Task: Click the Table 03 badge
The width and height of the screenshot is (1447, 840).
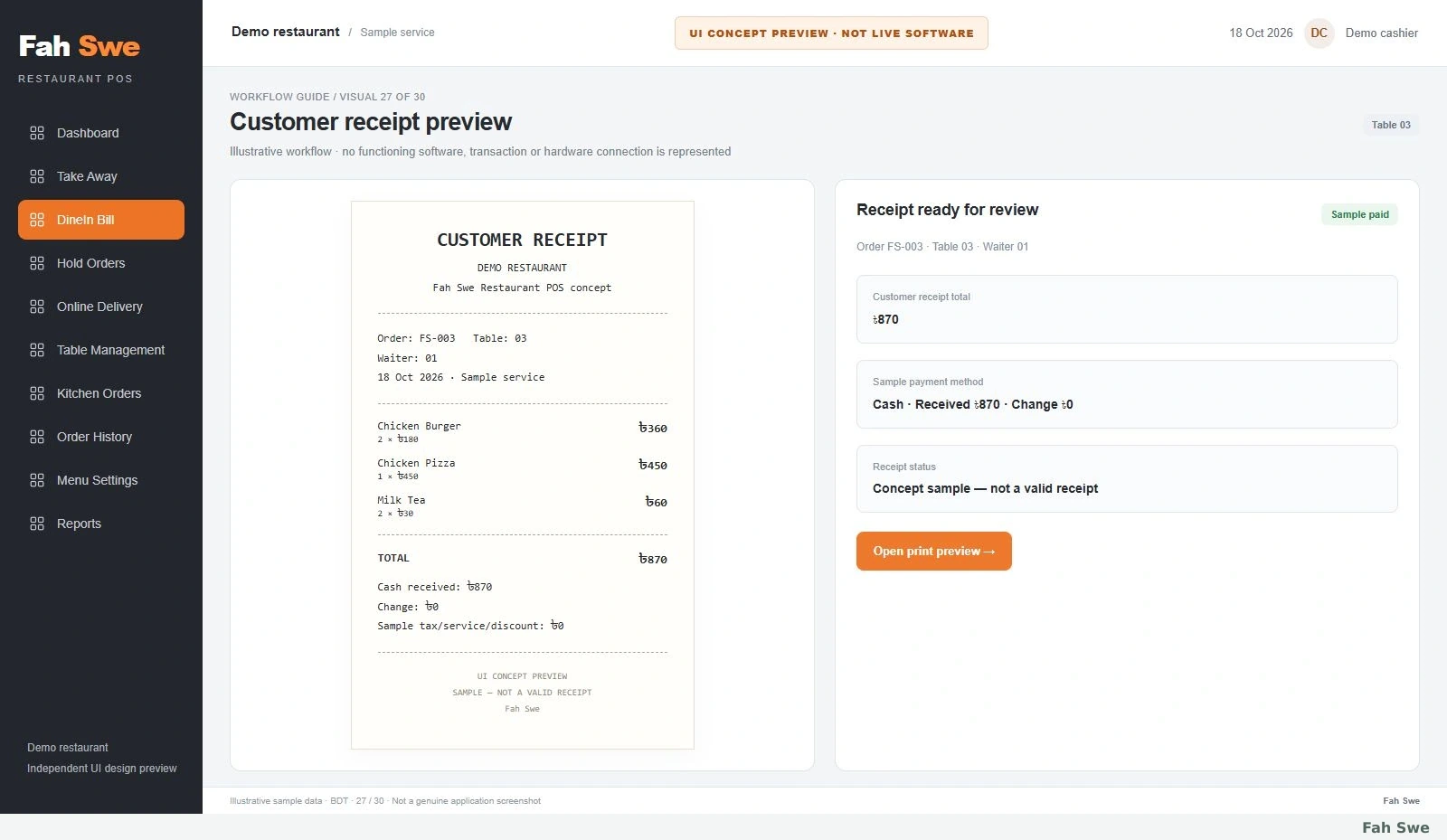Action: pos(1390,125)
